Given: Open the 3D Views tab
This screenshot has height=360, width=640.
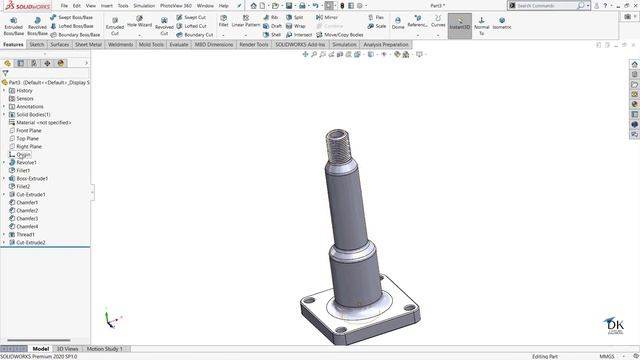Looking at the screenshot, I should (x=67, y=349).
